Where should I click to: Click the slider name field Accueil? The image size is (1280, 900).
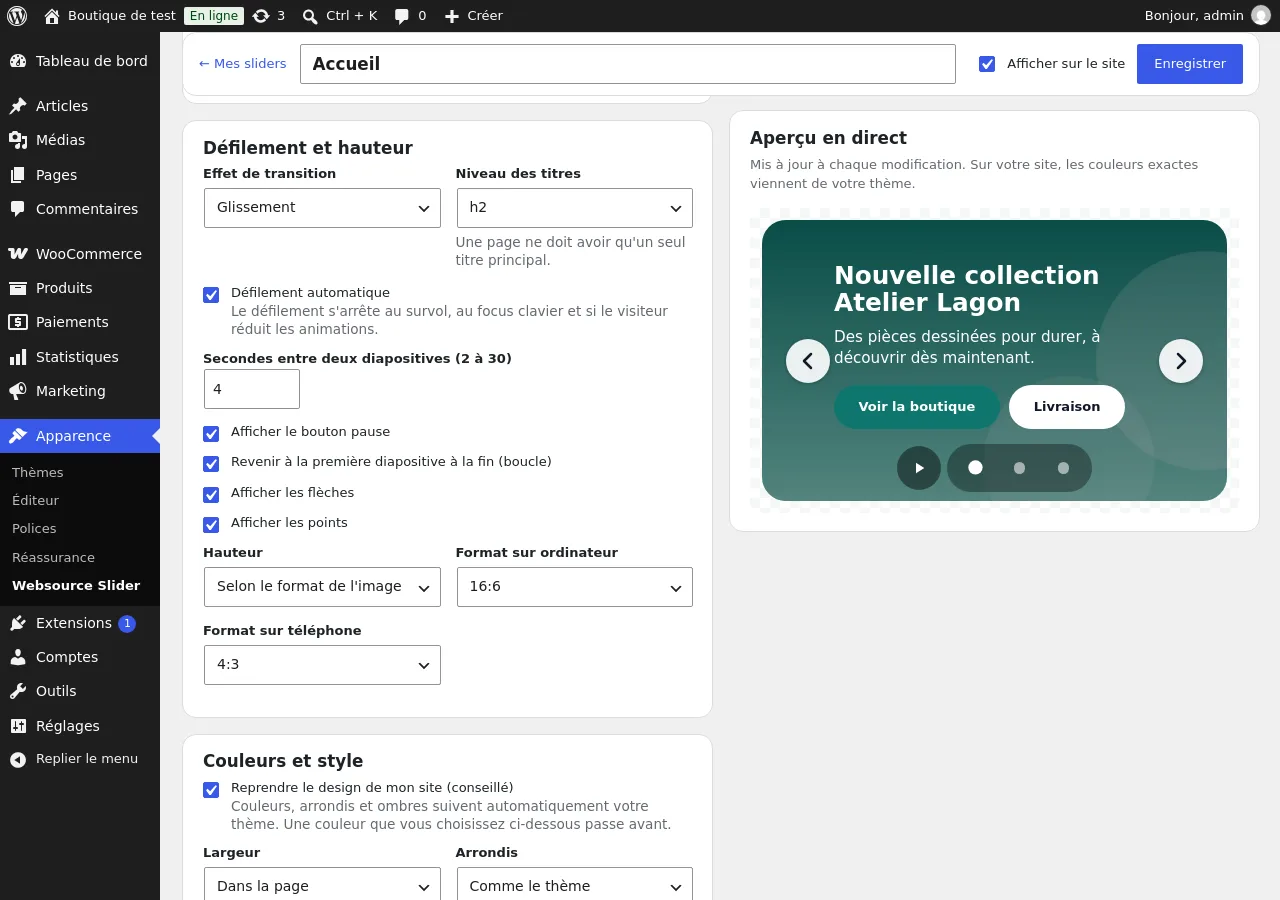click(x=628, y=64)
